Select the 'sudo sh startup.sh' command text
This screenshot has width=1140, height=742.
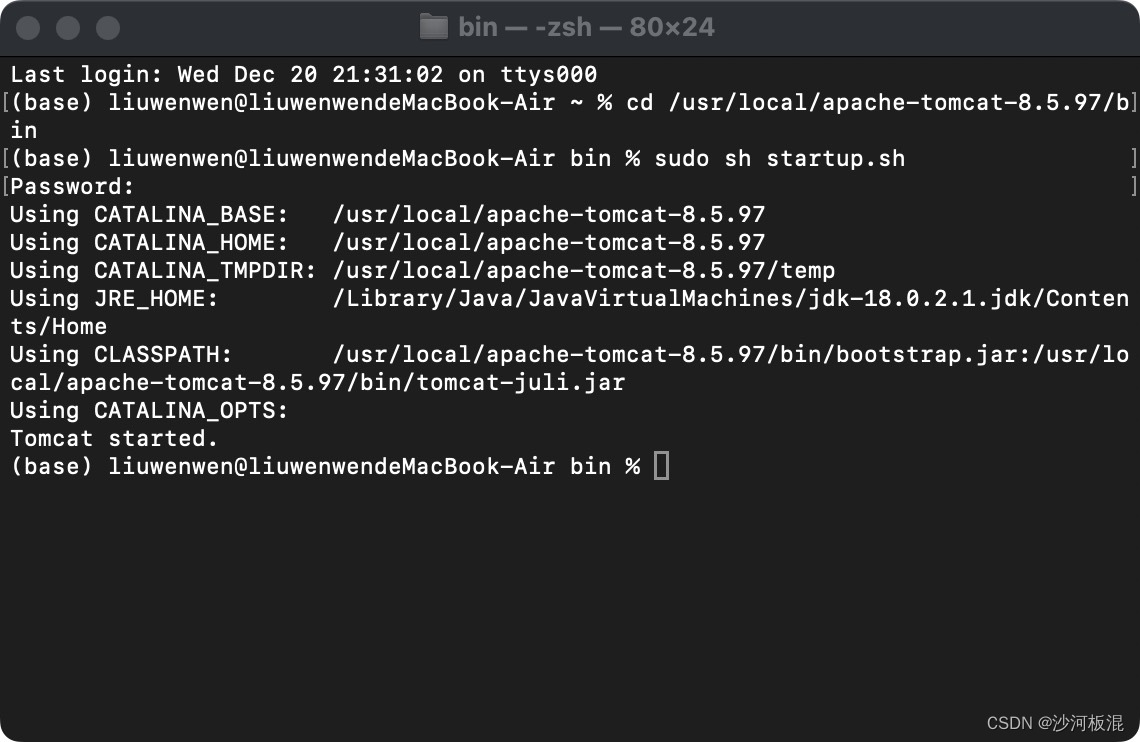780,158
